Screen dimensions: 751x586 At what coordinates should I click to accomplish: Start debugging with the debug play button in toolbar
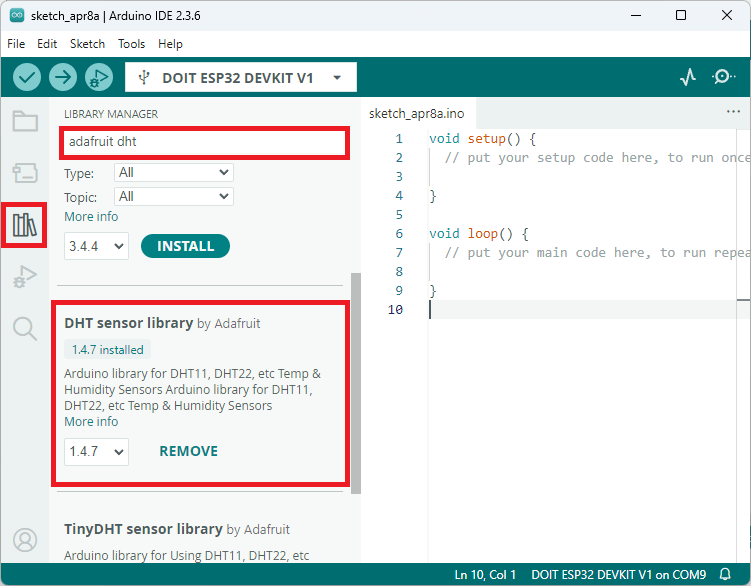pos(99,77)
